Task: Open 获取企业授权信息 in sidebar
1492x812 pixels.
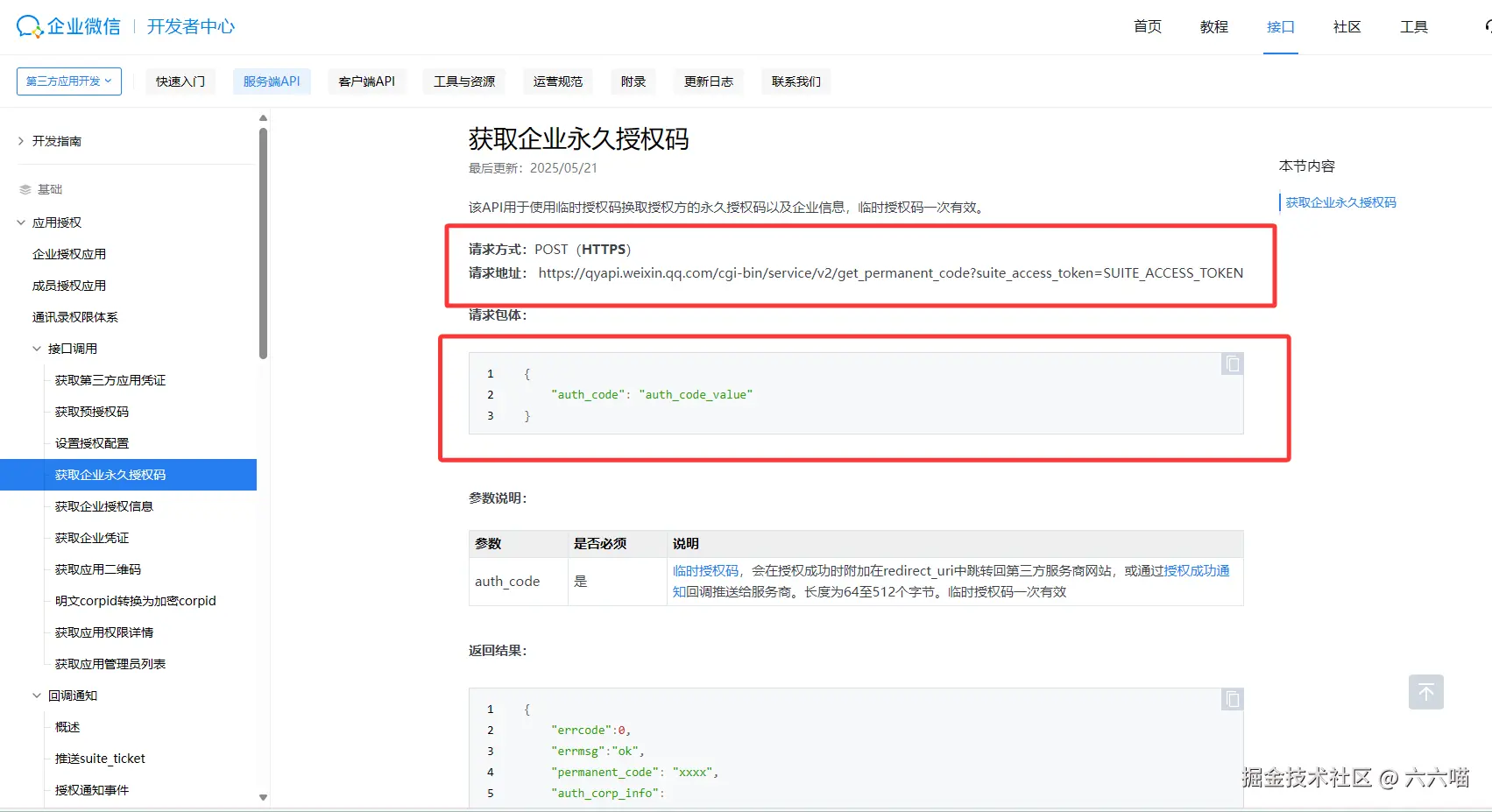Action: click(104, 506)
